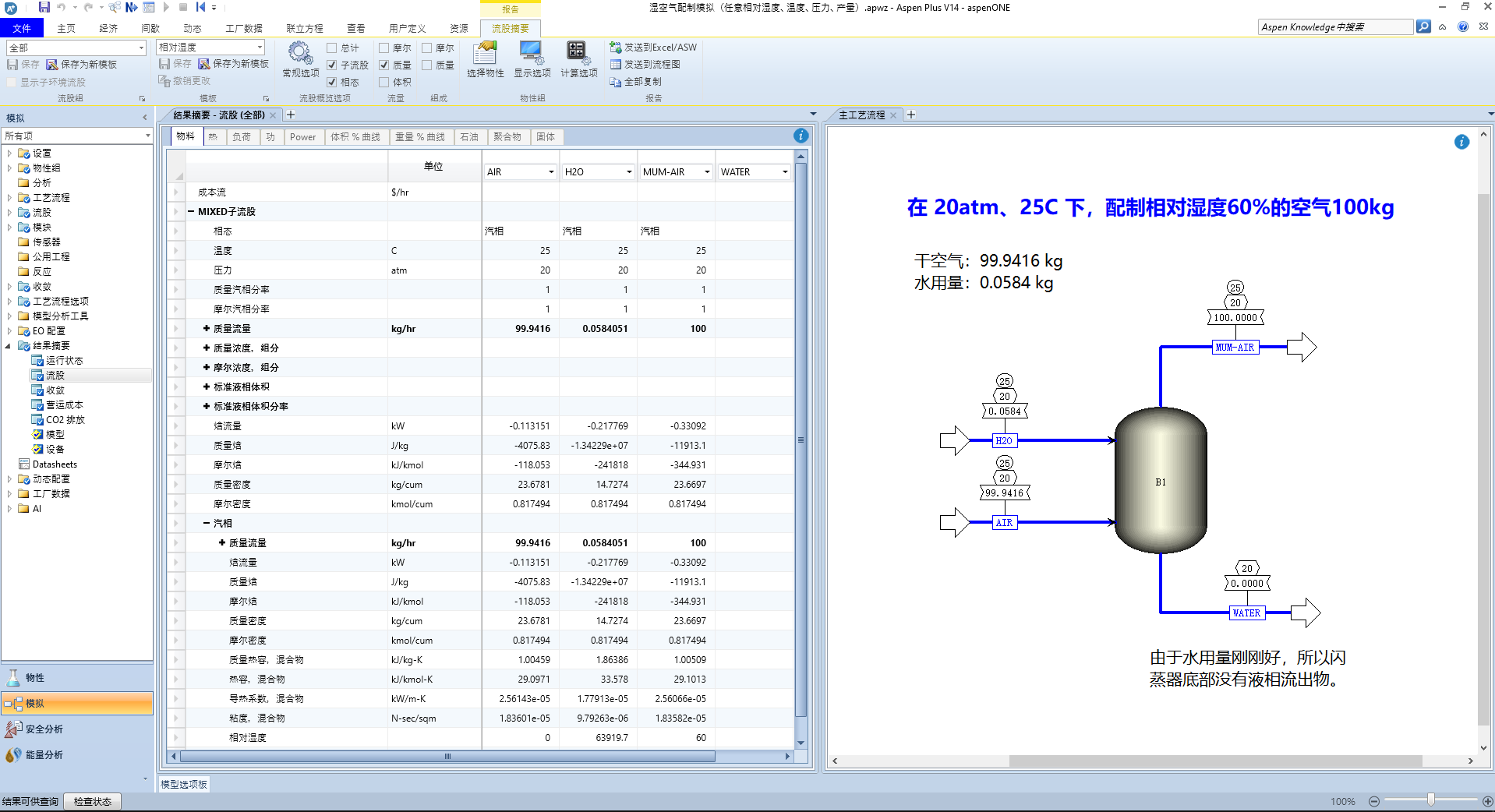The width and height of the screenshot is (1495, 812).
Task: Select the MUM-AIR stream label on flowsheet
Action: coord(1235,348)
